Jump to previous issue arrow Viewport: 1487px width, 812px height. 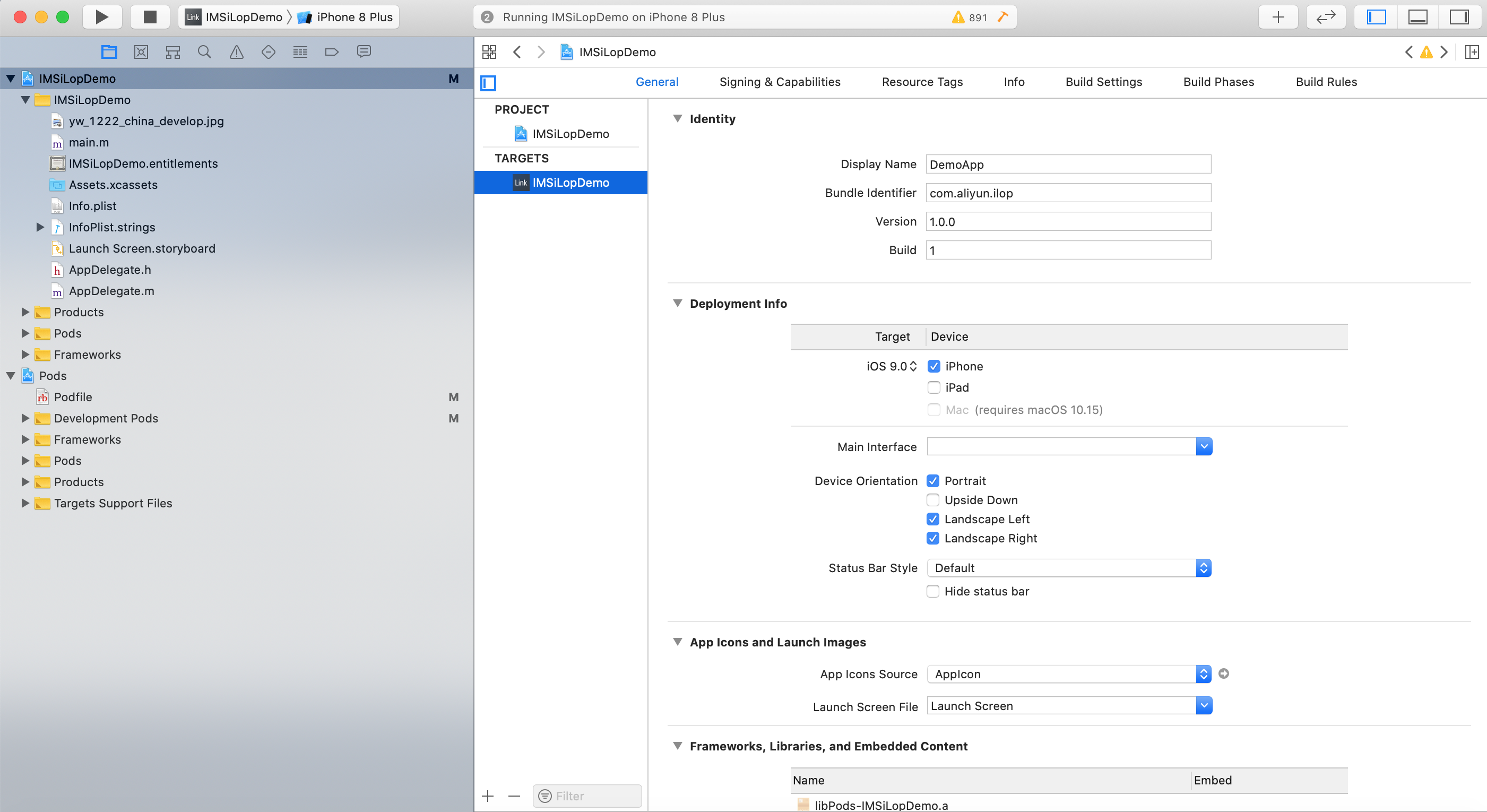1409,52
